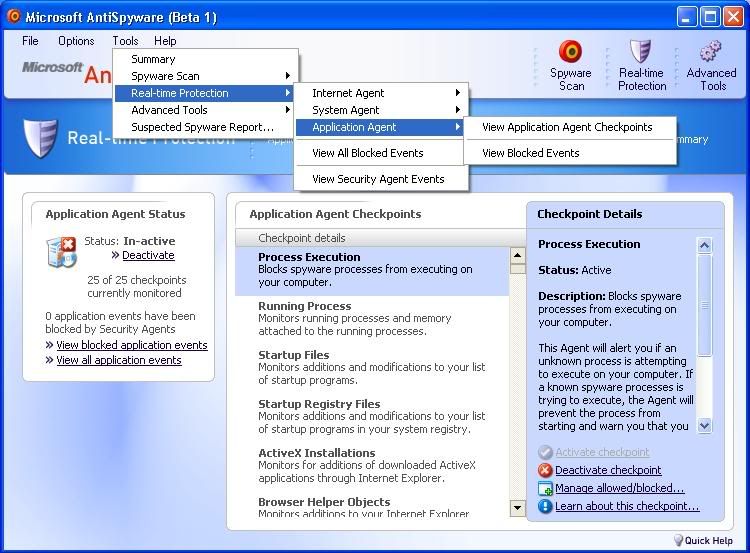Expand the Spyware Scan submenu
750x553 pixels.
point(206,76)
